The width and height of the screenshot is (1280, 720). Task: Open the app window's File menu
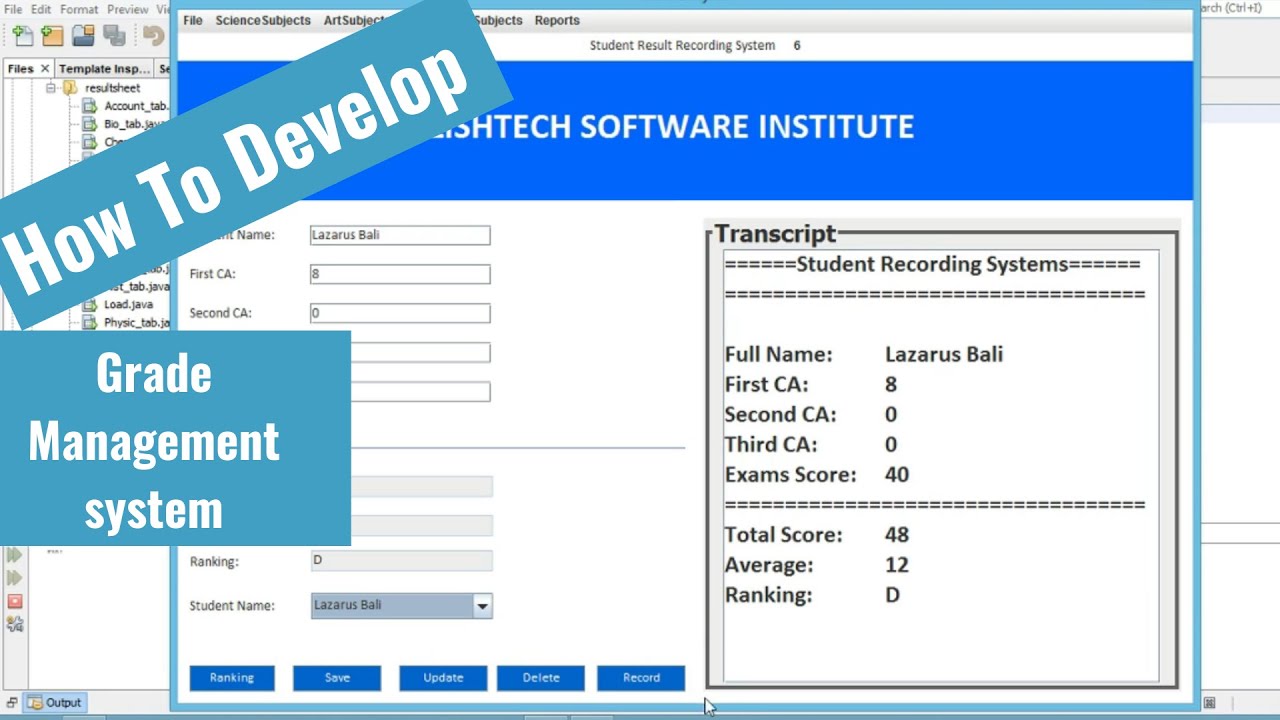tap(193, 20)
